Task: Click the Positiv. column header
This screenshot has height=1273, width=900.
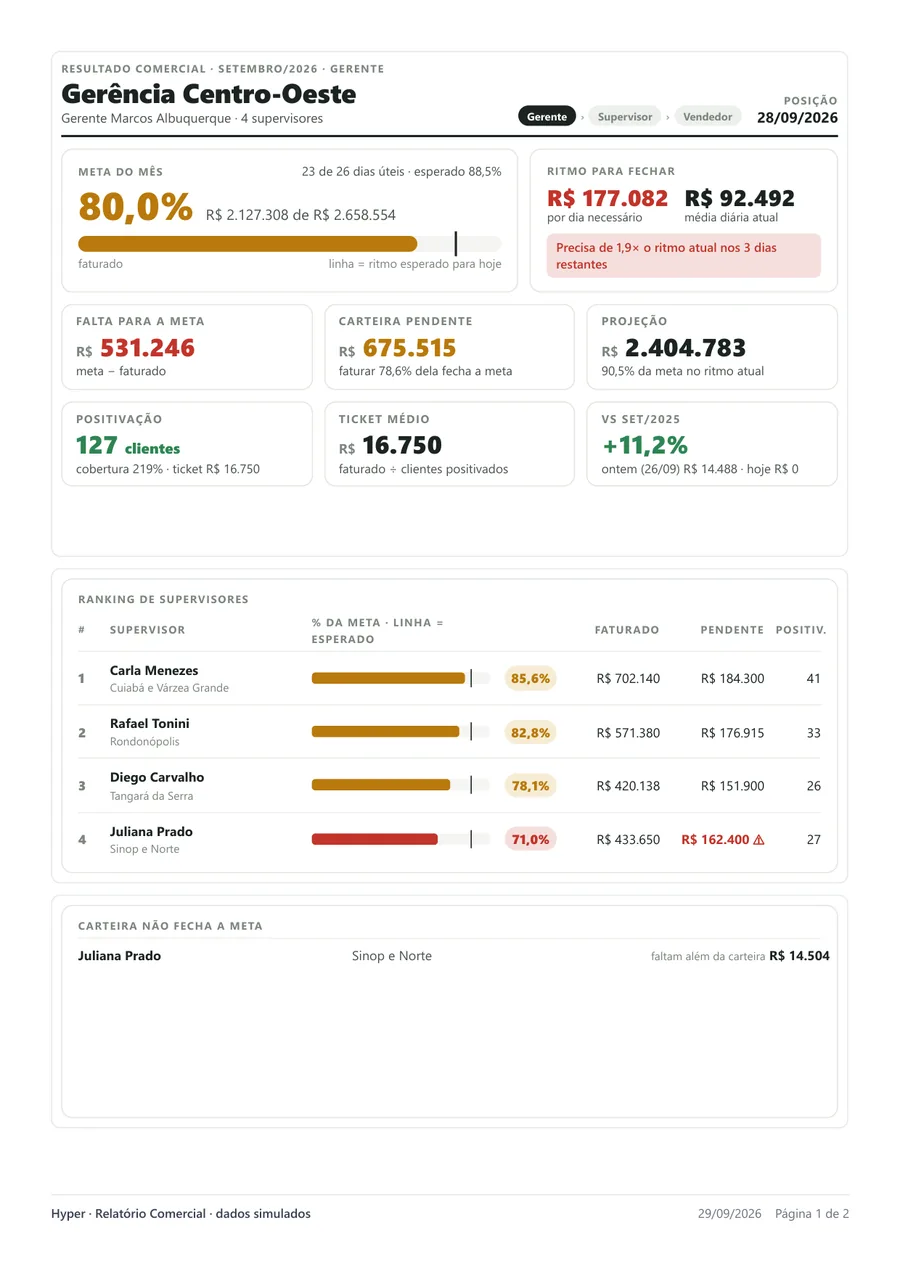Action: click(x=801, y=630)
